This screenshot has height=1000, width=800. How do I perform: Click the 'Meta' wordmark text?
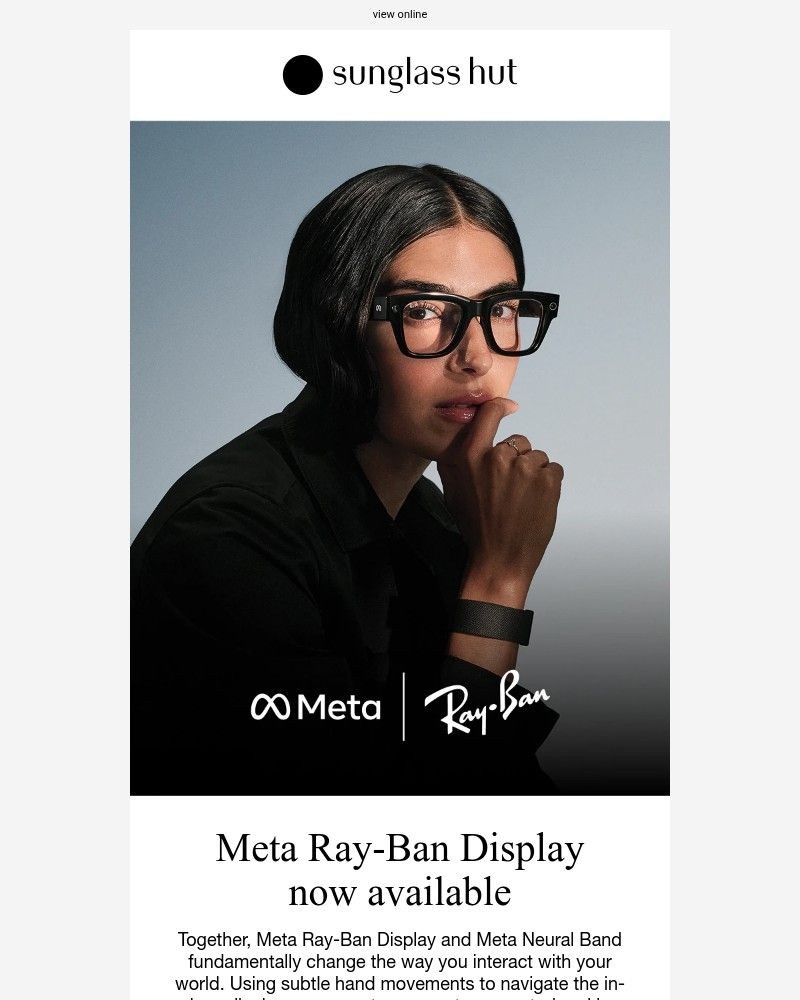(x=339, y=707)
